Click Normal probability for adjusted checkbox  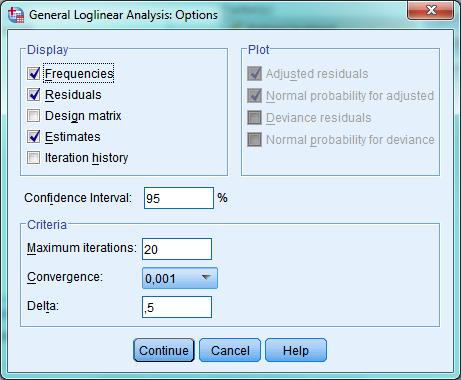click(x=254, y=96)
